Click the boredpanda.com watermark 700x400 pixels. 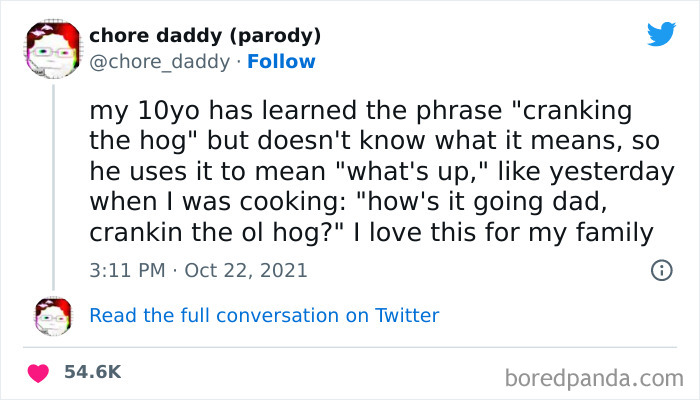[x=594, y=378]
